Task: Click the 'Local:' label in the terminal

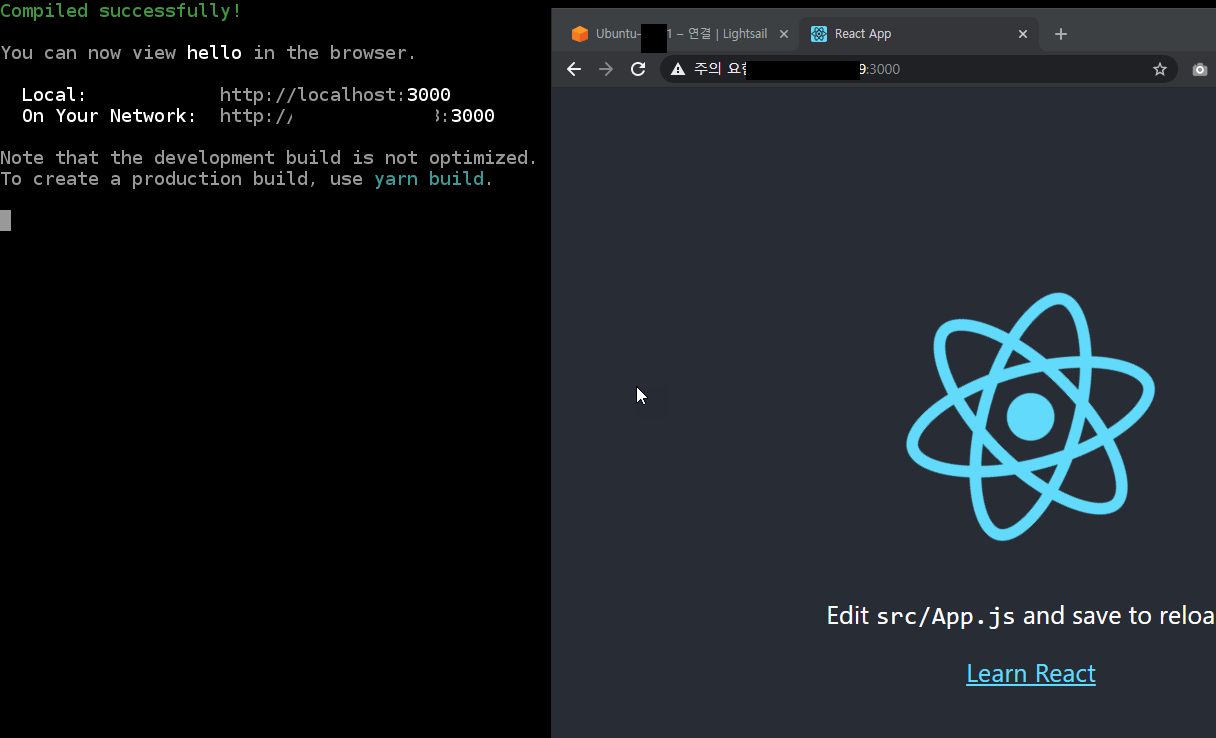Action: tap(54, 95)
